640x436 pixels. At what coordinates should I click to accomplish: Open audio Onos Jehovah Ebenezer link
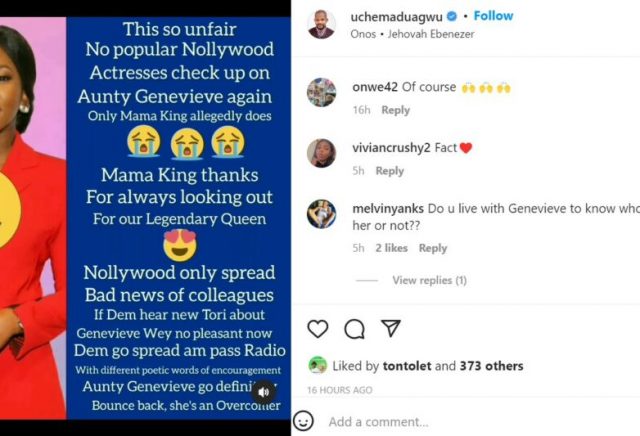point(412,34)
